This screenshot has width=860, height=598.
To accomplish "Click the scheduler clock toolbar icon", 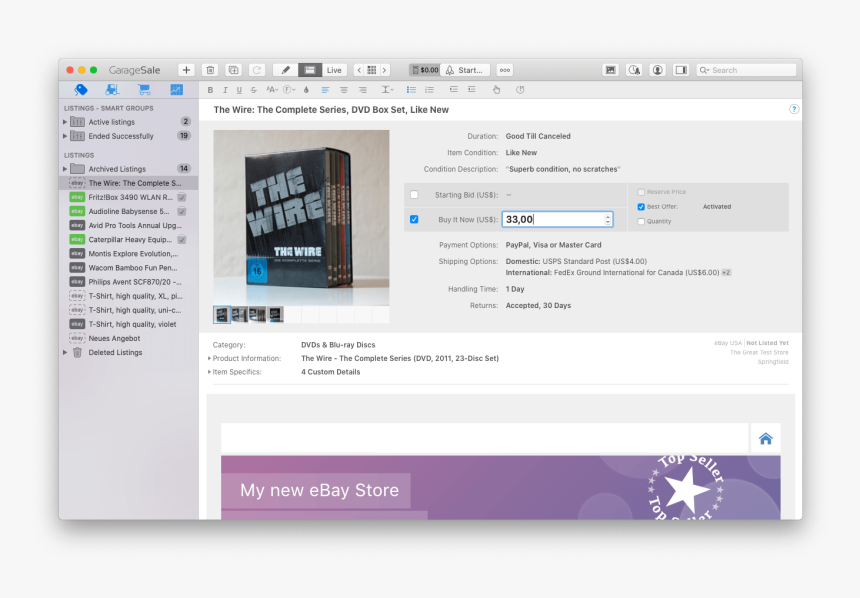I will (x=634, y=70).
